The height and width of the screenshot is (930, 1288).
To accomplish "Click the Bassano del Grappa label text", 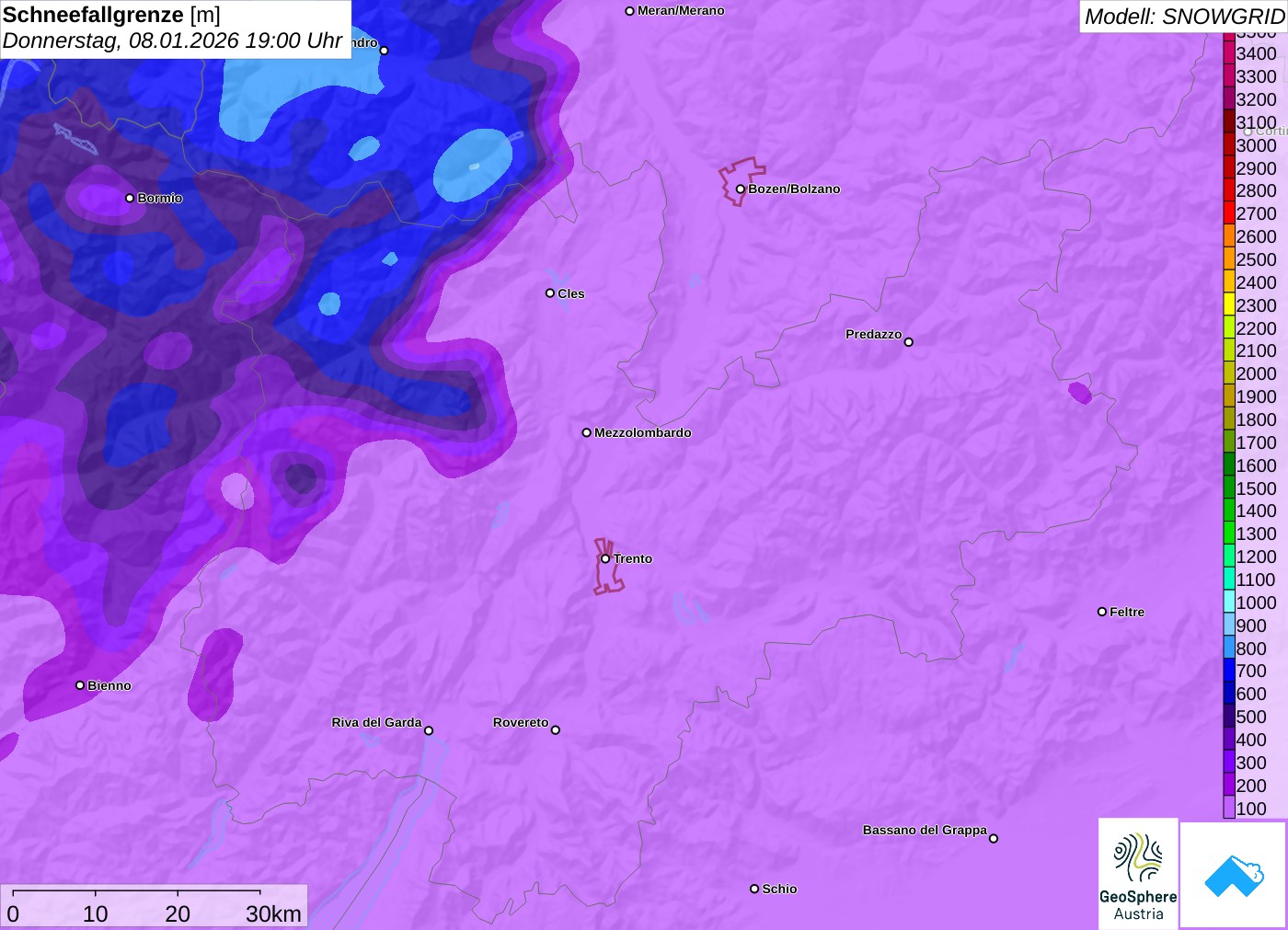I will click(925, 830).
